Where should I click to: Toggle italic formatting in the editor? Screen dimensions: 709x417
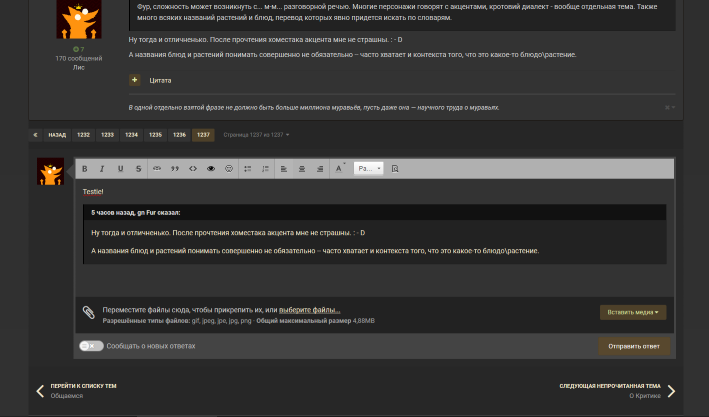point(102,169)
